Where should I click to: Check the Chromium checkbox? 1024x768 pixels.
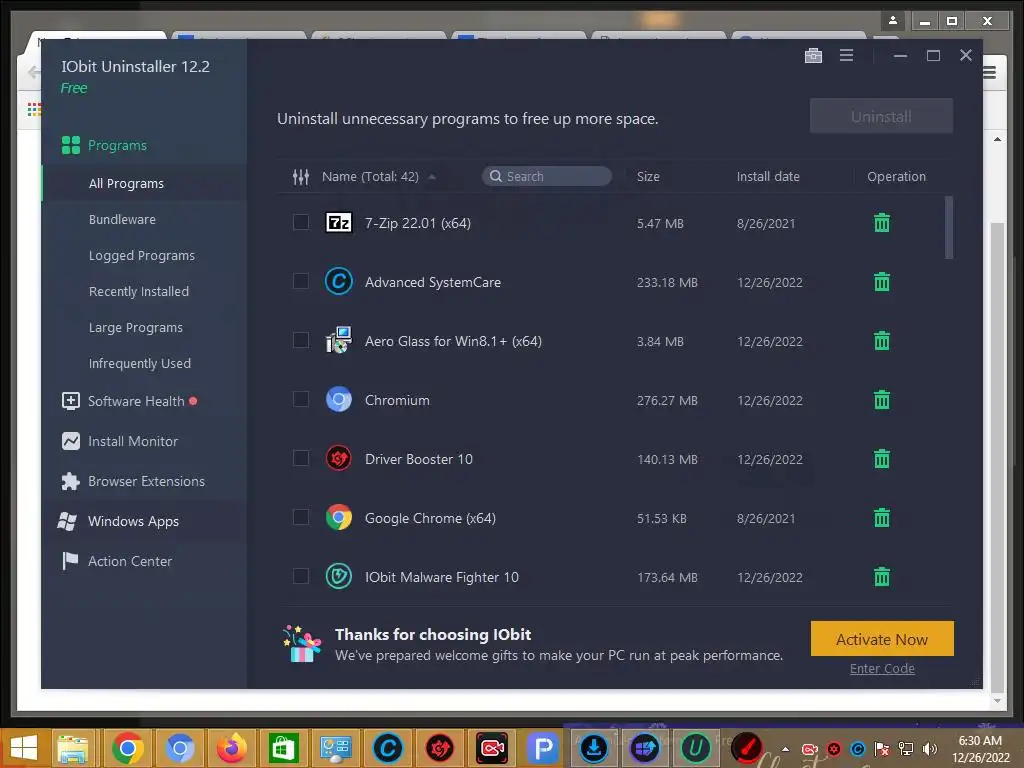pyautogui.click(x=300, y=400)
